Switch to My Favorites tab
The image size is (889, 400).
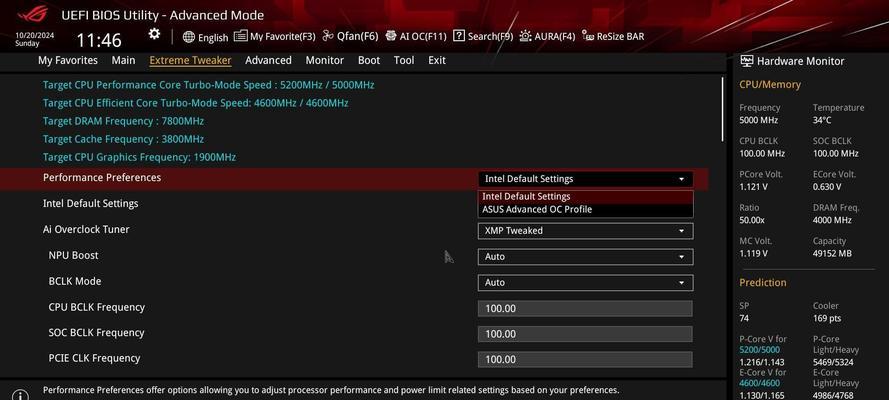click(x=67, y=60)
